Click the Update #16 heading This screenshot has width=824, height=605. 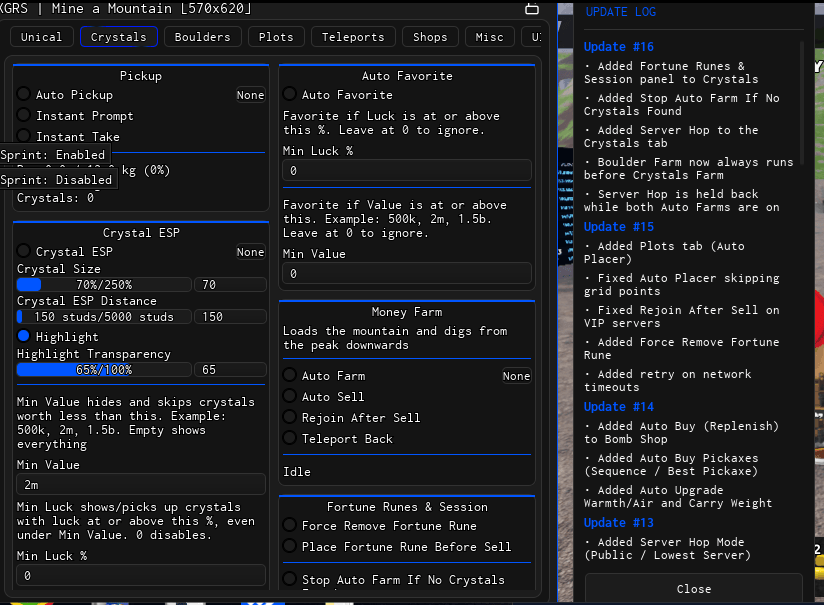619,47
